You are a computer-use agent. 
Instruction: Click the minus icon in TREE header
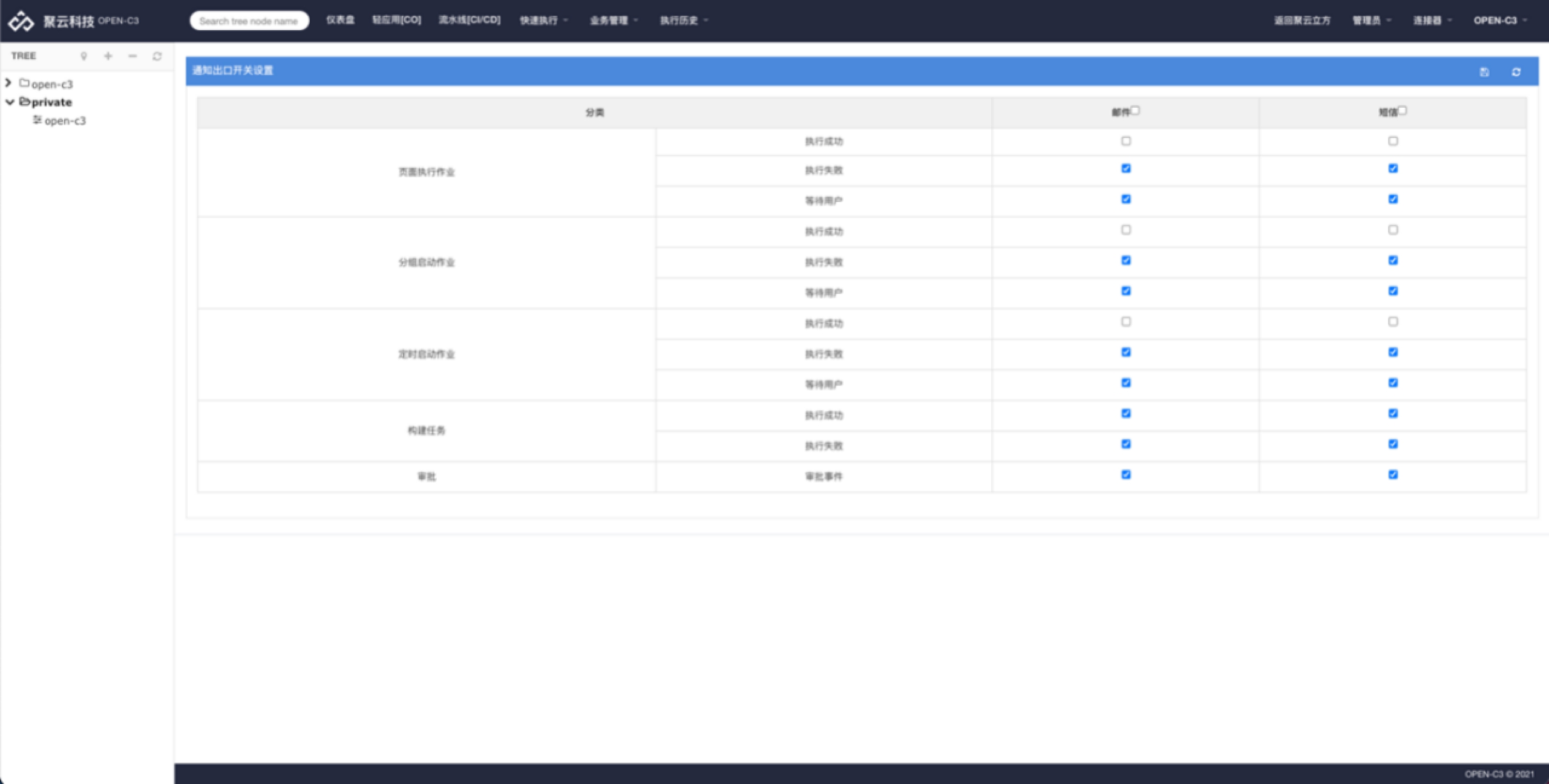point(133,56)
